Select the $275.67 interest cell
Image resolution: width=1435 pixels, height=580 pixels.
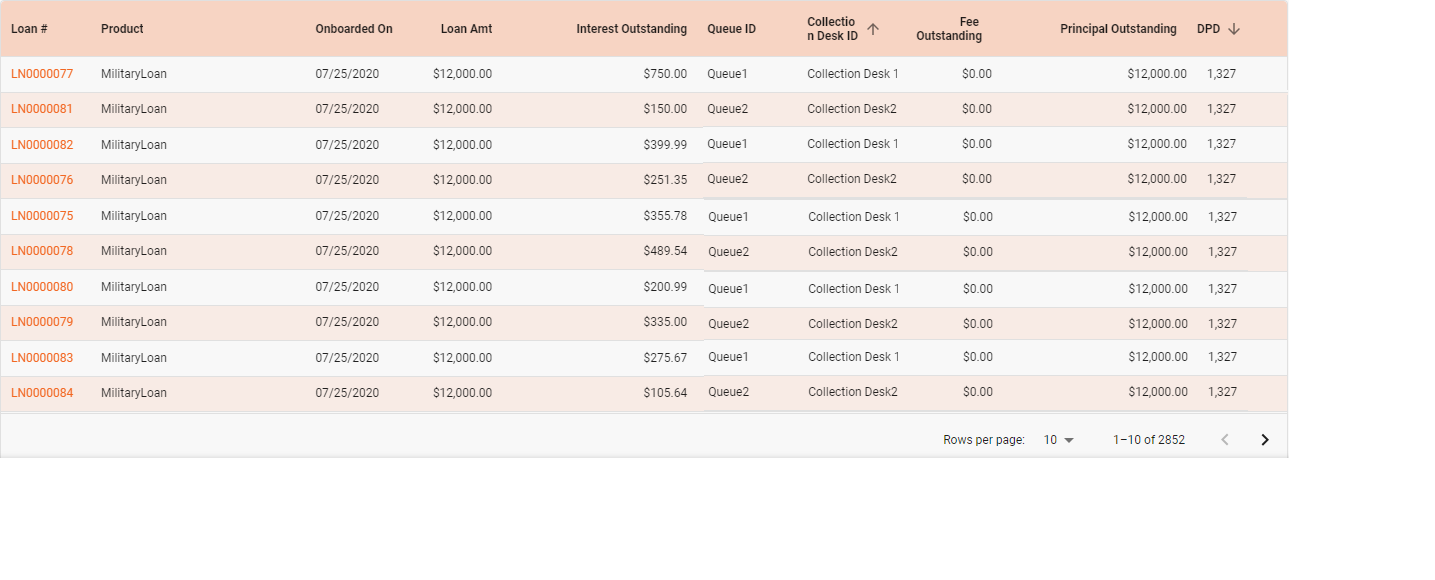click(x=665, y=358)
